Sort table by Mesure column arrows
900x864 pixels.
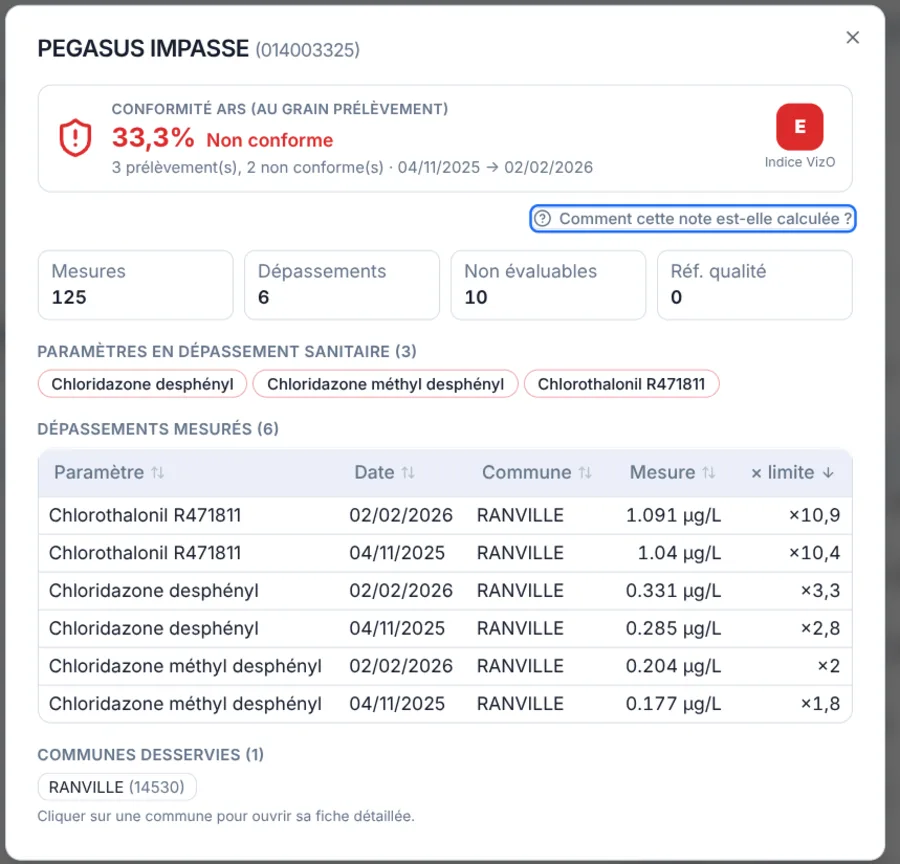pos(709,472)
